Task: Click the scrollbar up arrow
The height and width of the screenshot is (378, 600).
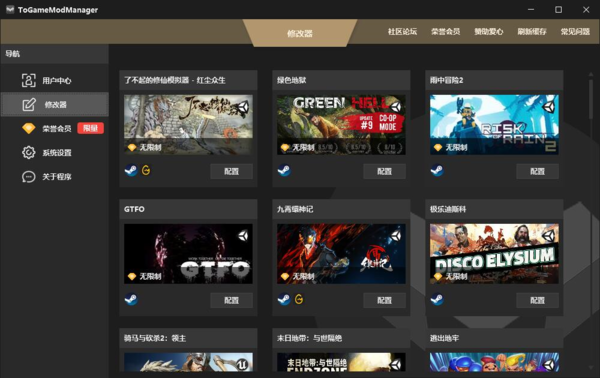Action: 591,74
